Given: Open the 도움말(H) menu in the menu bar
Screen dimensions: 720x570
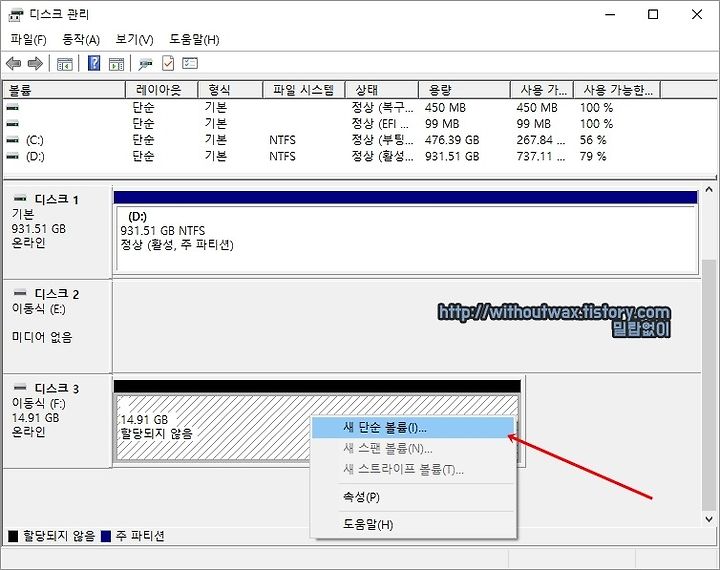Looking at the screenshot, I should (194, 40).
